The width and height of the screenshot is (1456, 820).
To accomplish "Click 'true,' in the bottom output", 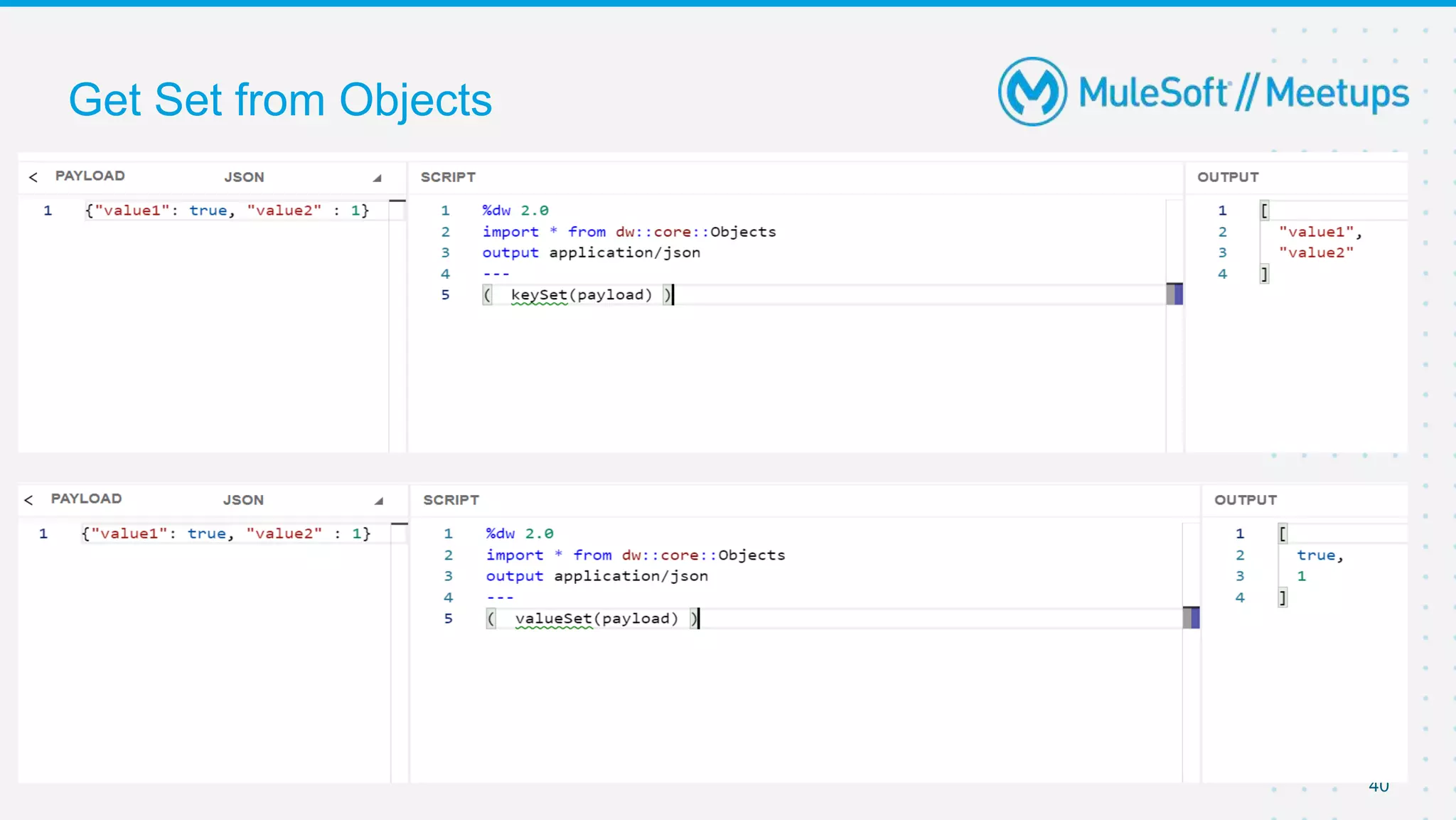I will pos(1320,555).
